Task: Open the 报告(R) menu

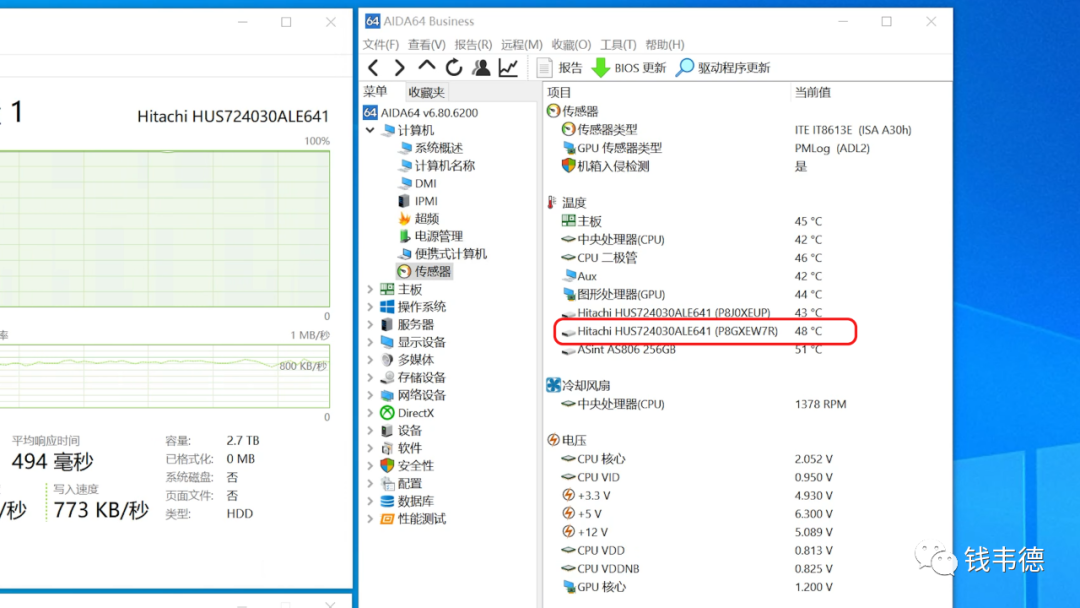Action: 473,45
